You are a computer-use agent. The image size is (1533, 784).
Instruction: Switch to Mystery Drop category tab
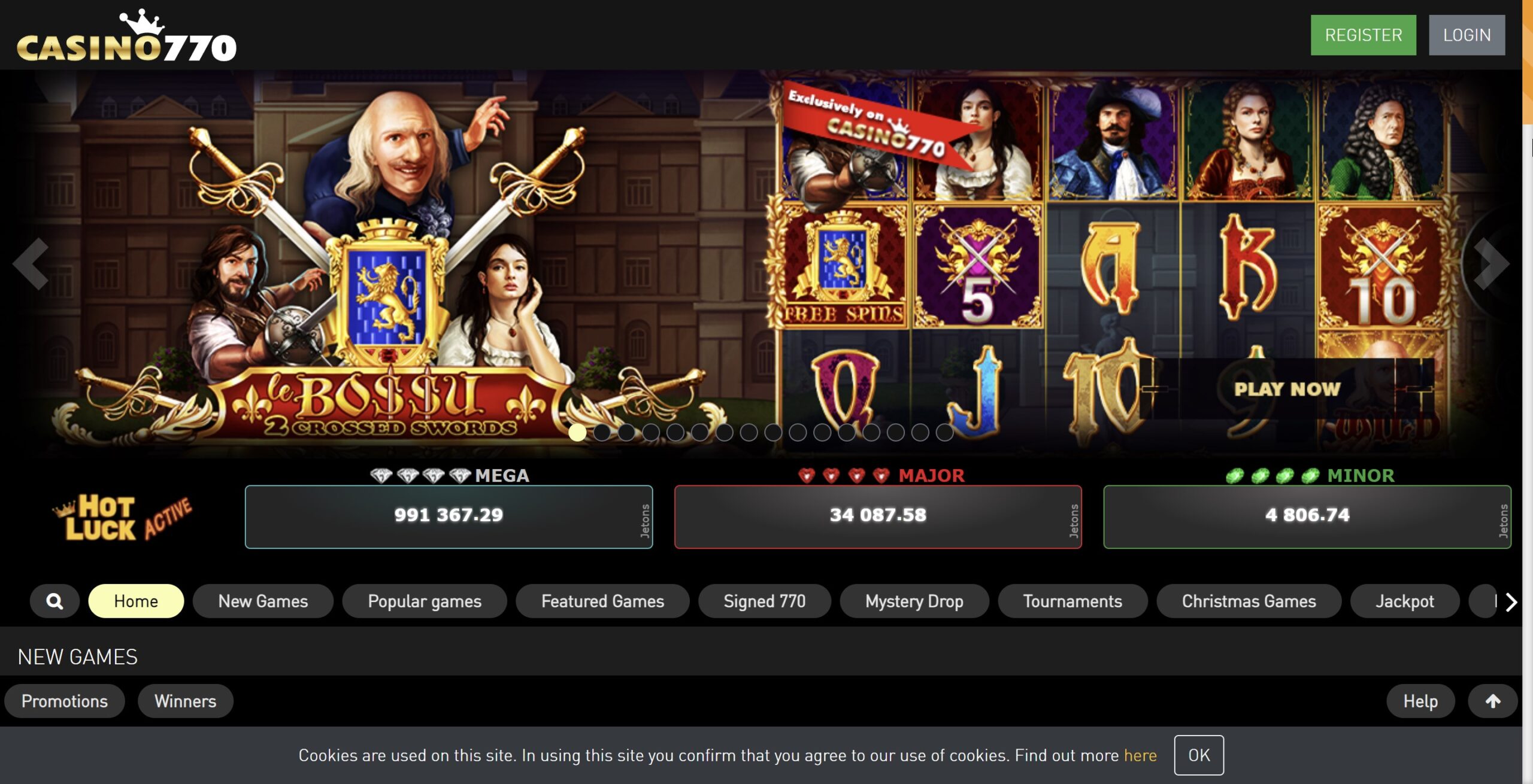click(x=914, y=601)
